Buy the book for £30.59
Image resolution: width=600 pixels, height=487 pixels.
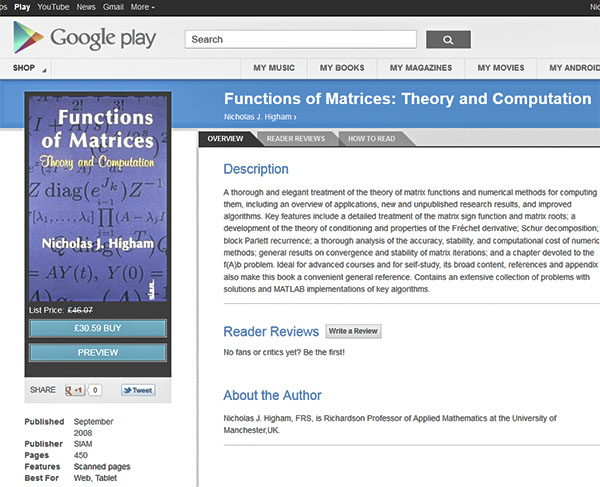98,328
